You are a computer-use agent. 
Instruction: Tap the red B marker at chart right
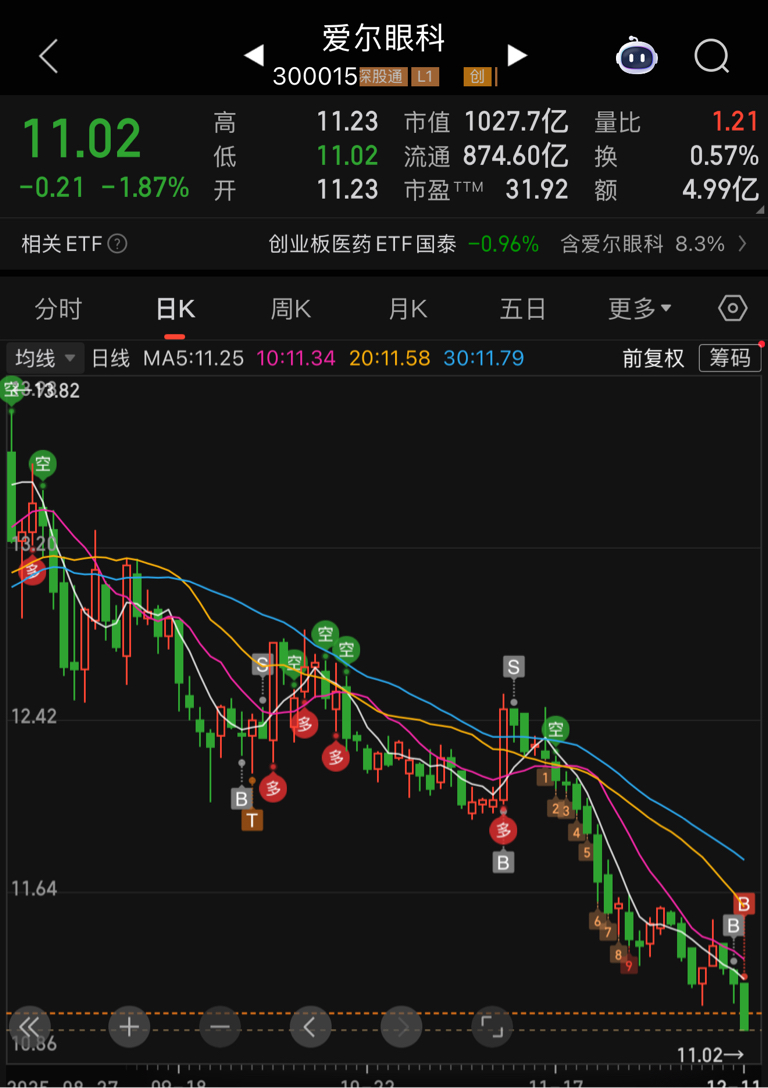[744, 904]
